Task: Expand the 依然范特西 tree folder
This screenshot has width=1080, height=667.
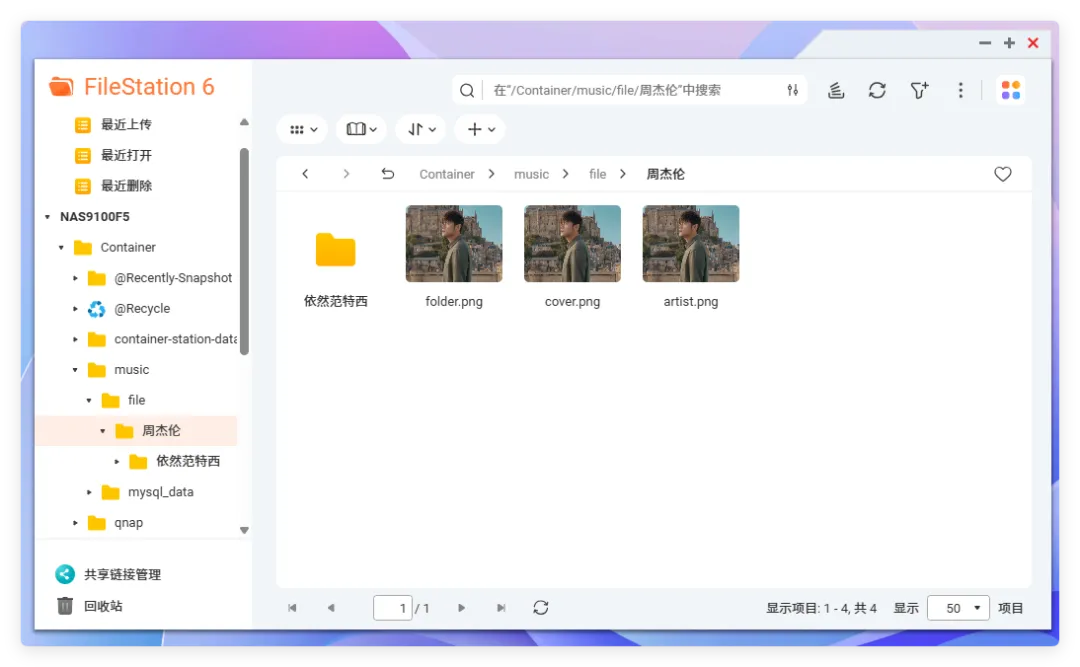Action: [x=116, y=462]
